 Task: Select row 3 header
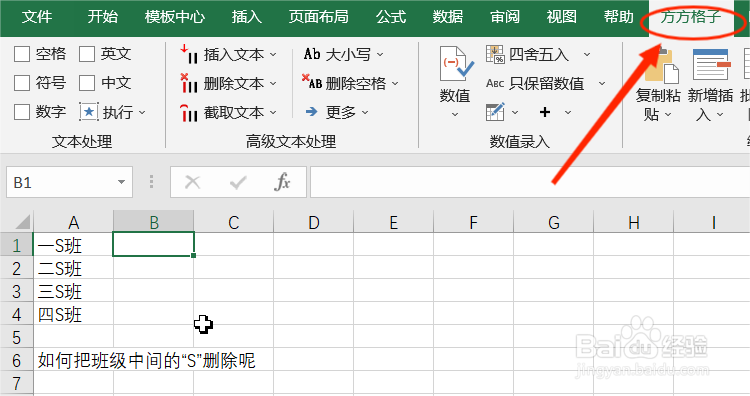point(16,291)
